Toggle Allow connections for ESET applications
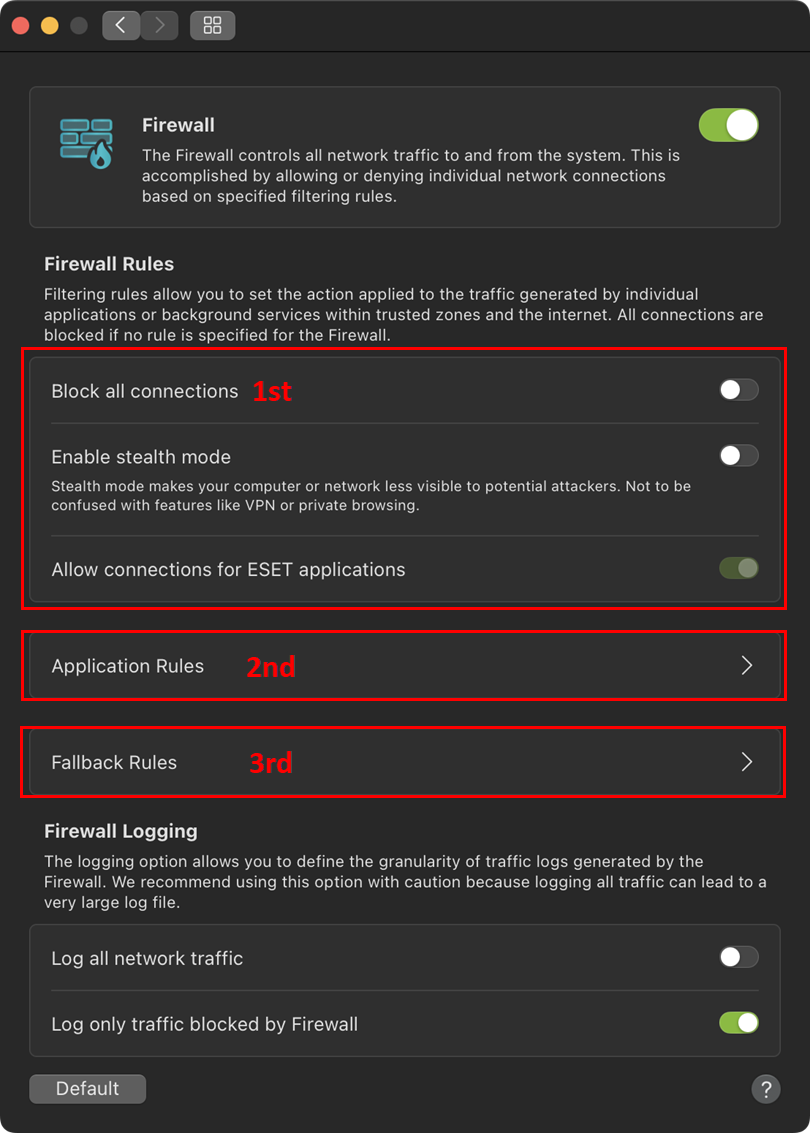The image size is (810, 1133). pos(739,569)
